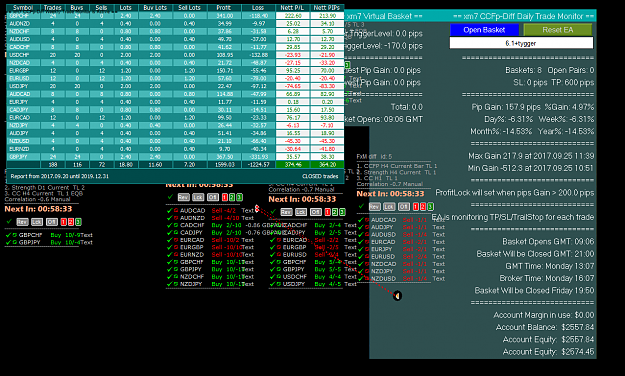Click the green direction icon beside USDCHF Buy 4/-4
Viewport: 625px width, 376px height.
coord(279,276)
